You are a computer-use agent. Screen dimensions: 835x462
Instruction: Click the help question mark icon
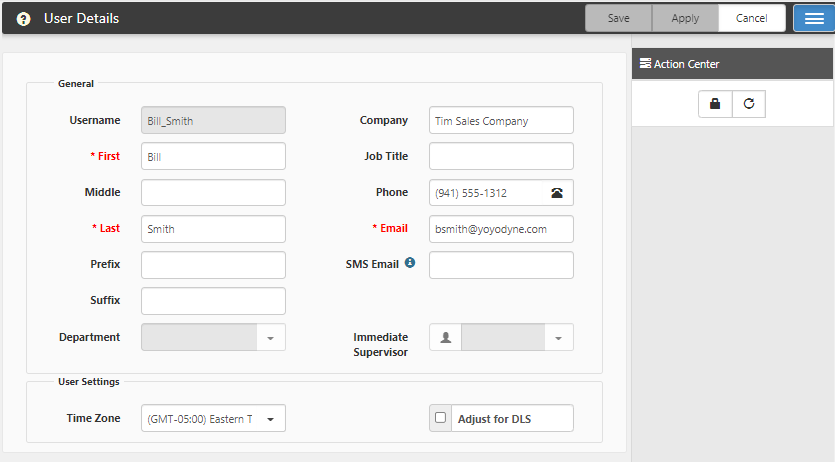click(24, 19)
